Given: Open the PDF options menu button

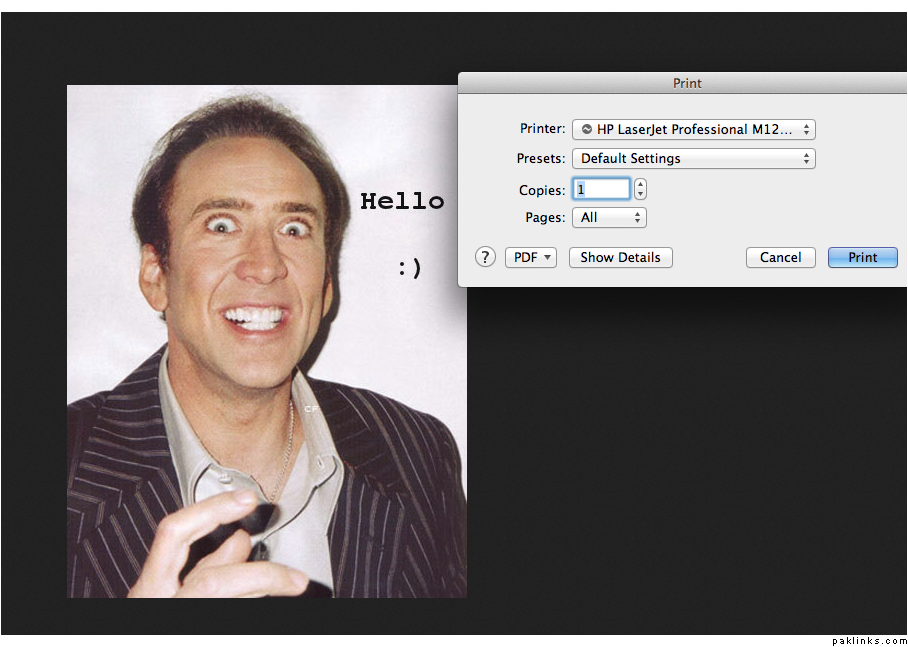Looking at the screenshot, I should (530, 257).
